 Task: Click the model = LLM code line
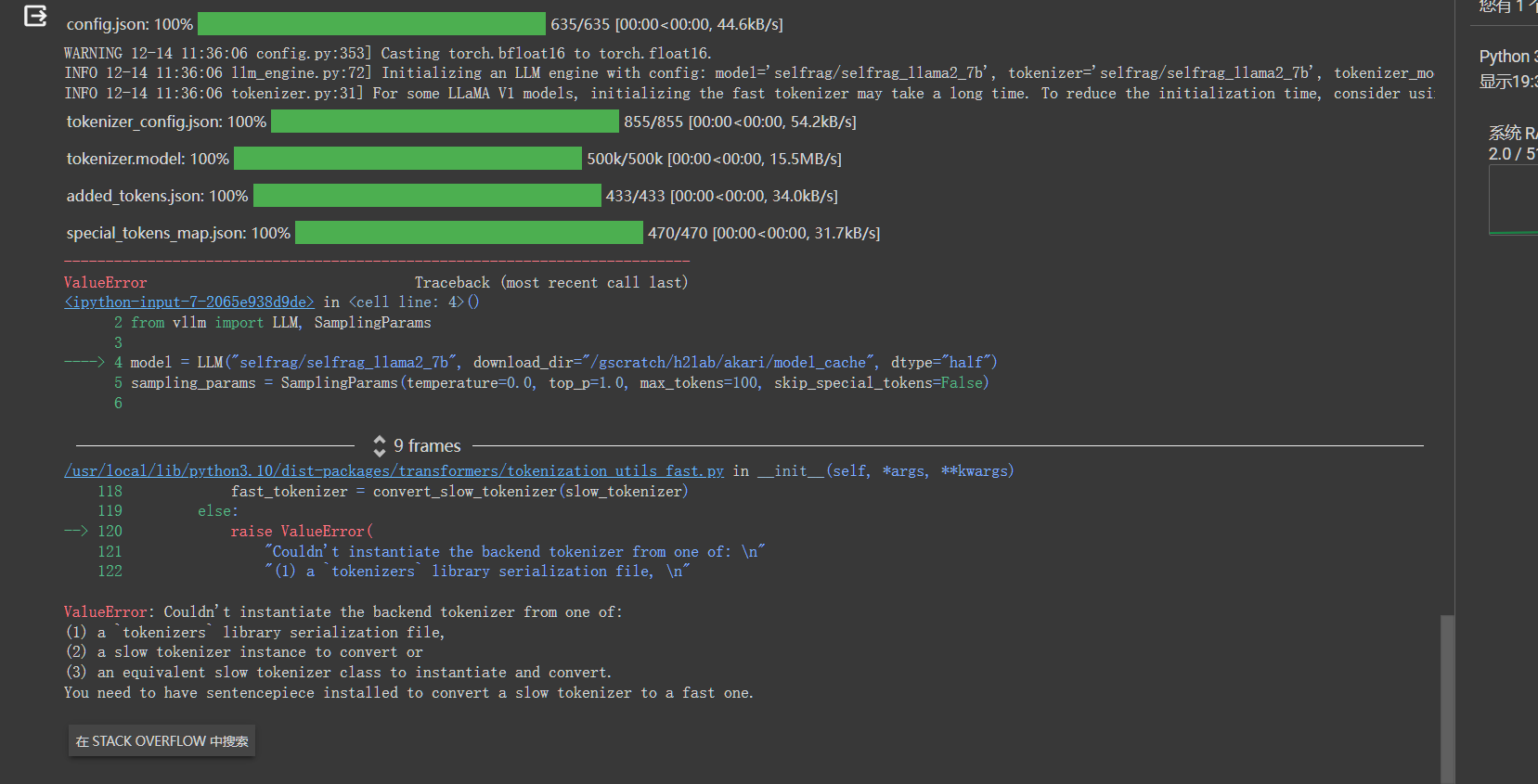562,363
